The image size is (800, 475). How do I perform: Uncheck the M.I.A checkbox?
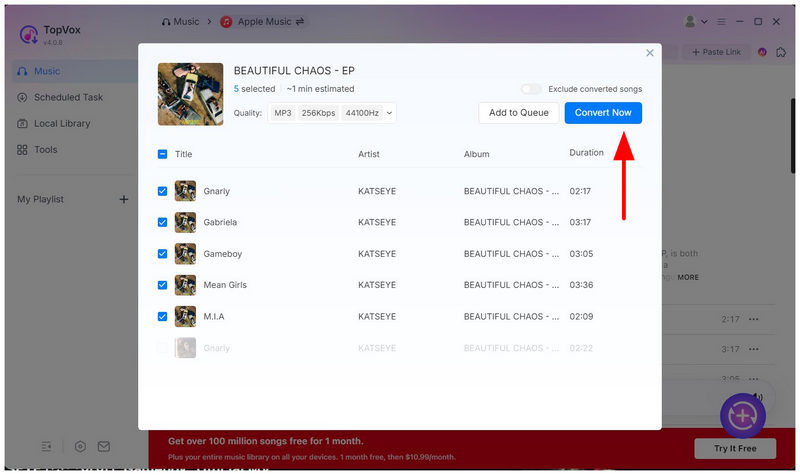(162, 317)
